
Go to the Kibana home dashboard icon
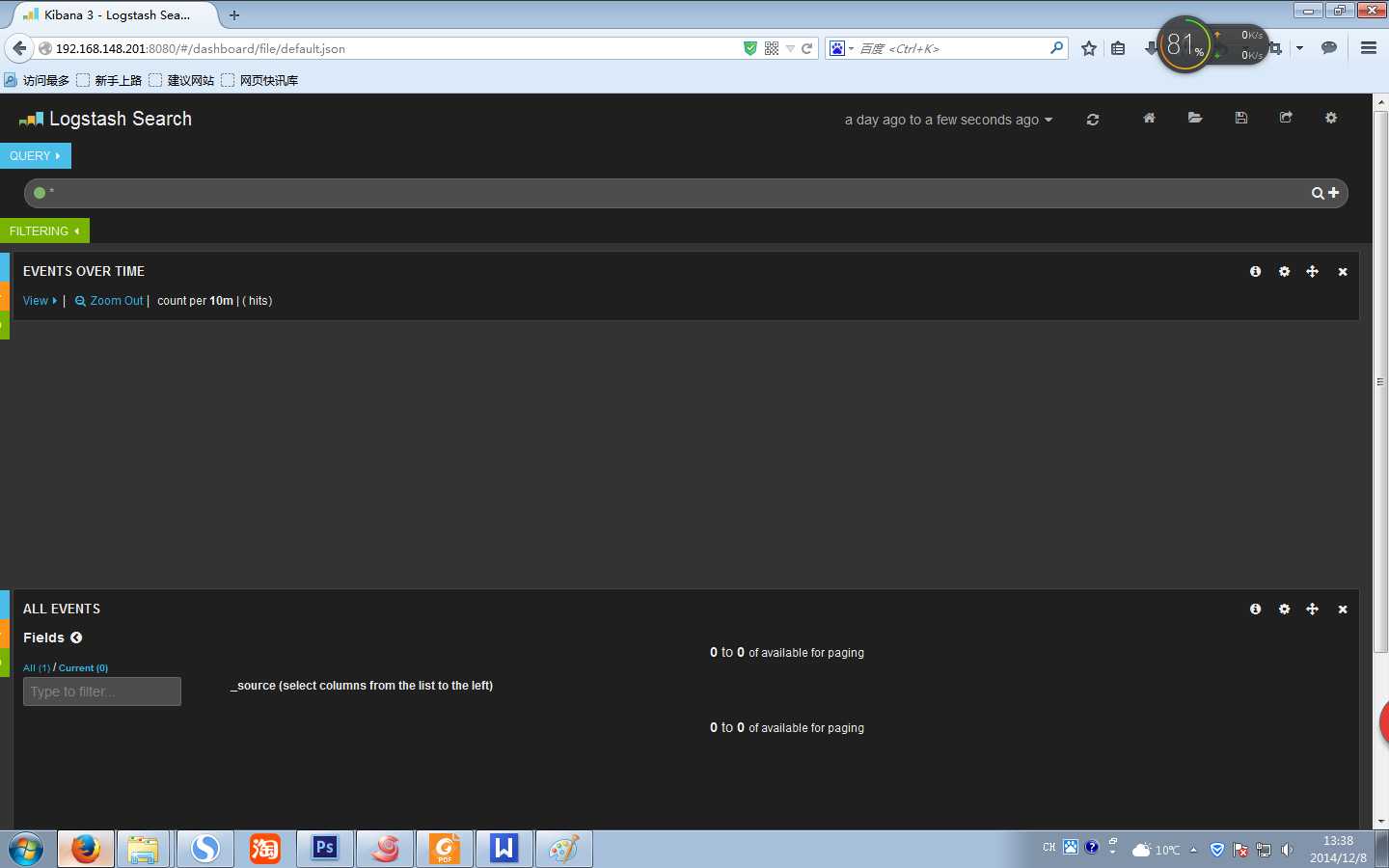[x=1149, y=118]
